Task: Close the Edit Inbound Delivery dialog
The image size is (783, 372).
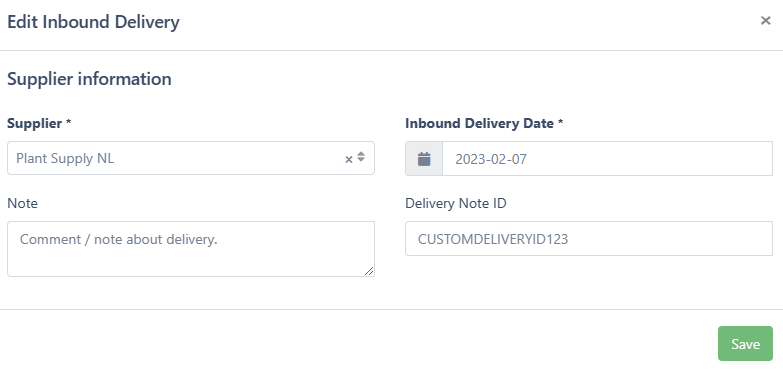Action: 765,20
